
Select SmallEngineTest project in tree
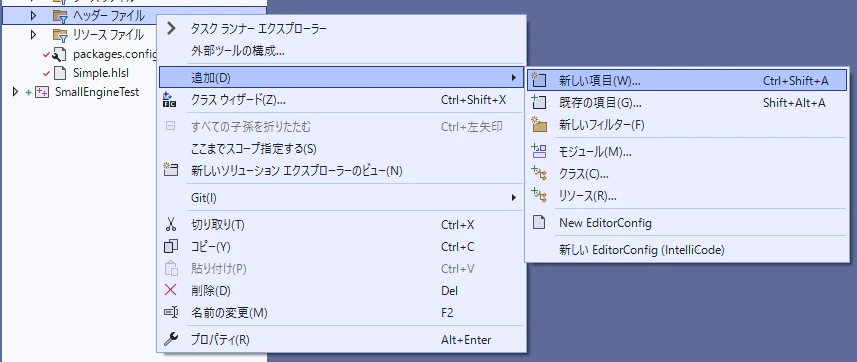[x=97, y=92]
